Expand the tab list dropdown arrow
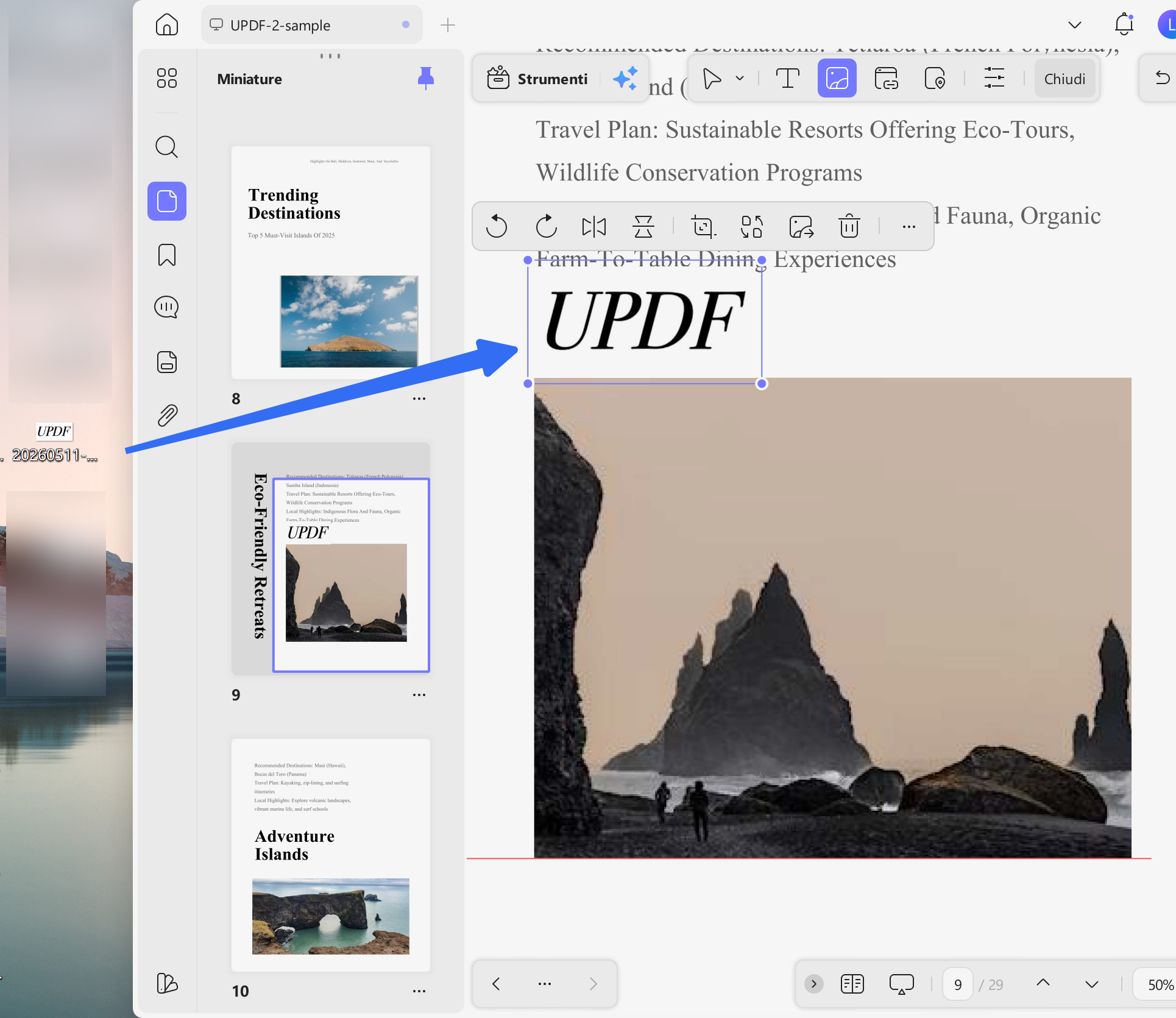Screen dimensions: 1176x1018 tap(1075, 25)
